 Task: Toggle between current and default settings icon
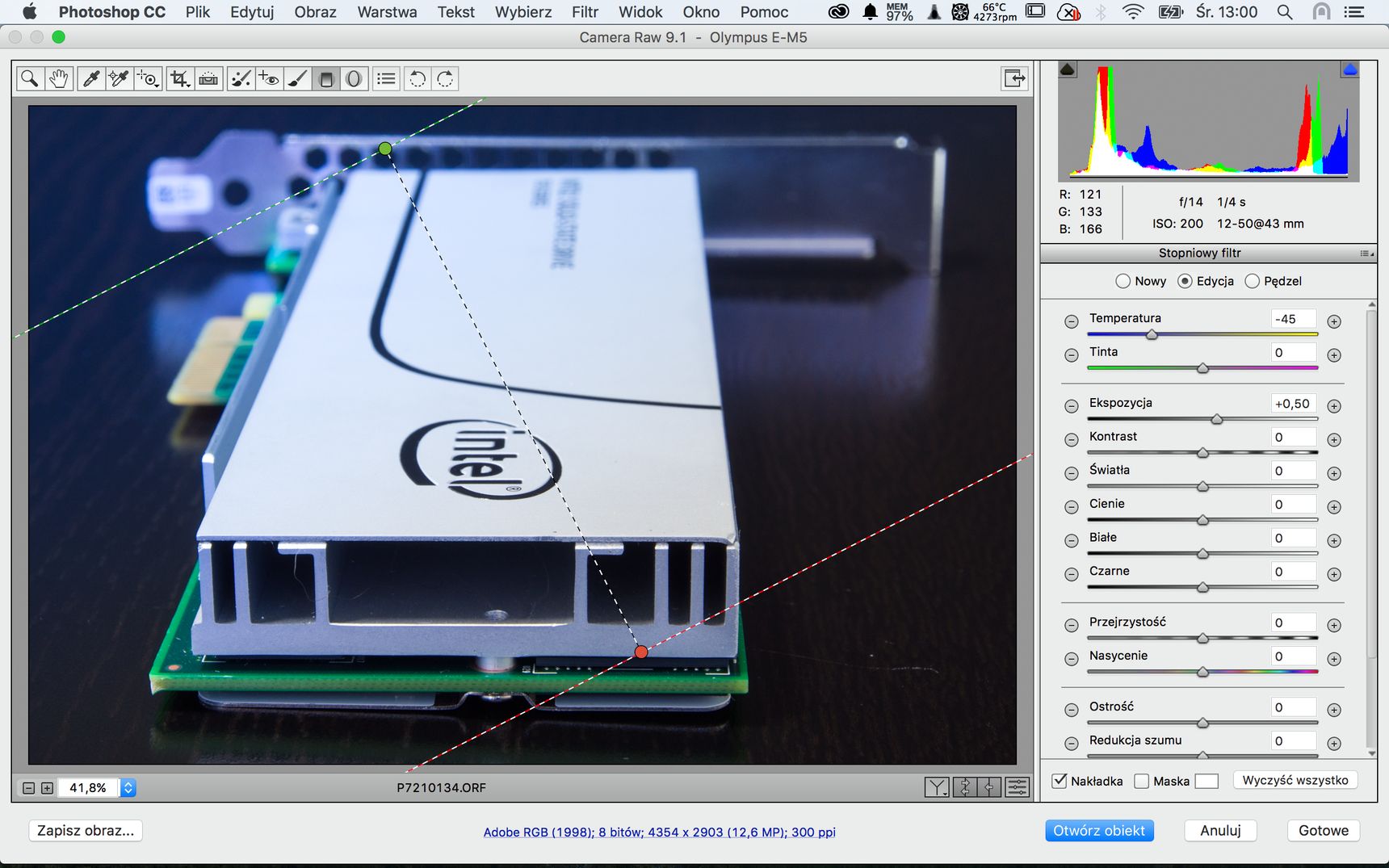(x=1018, y=787)
